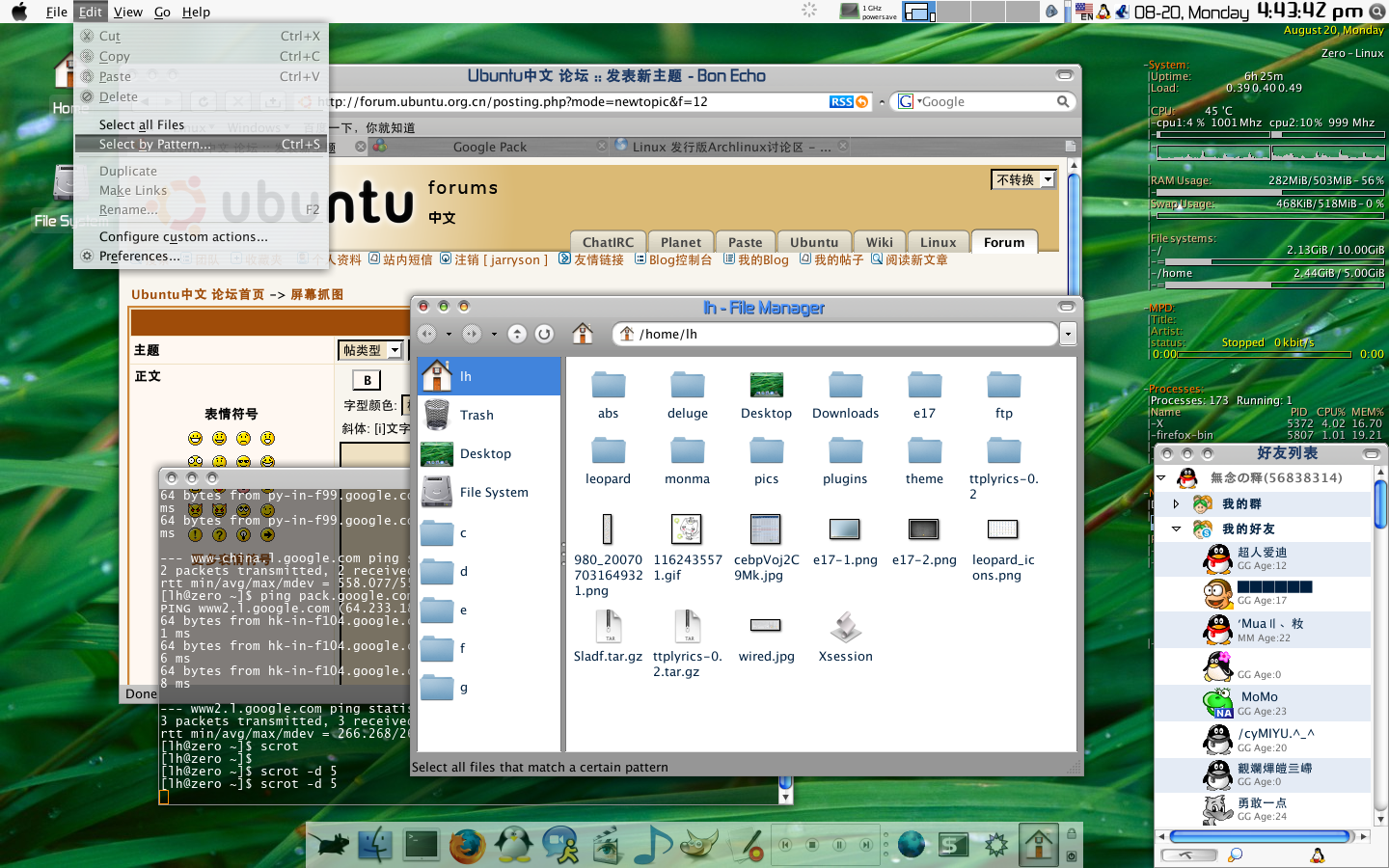Launch GIMP from the dock
This screenshot has width=1389, height=868.
point(699,845)
